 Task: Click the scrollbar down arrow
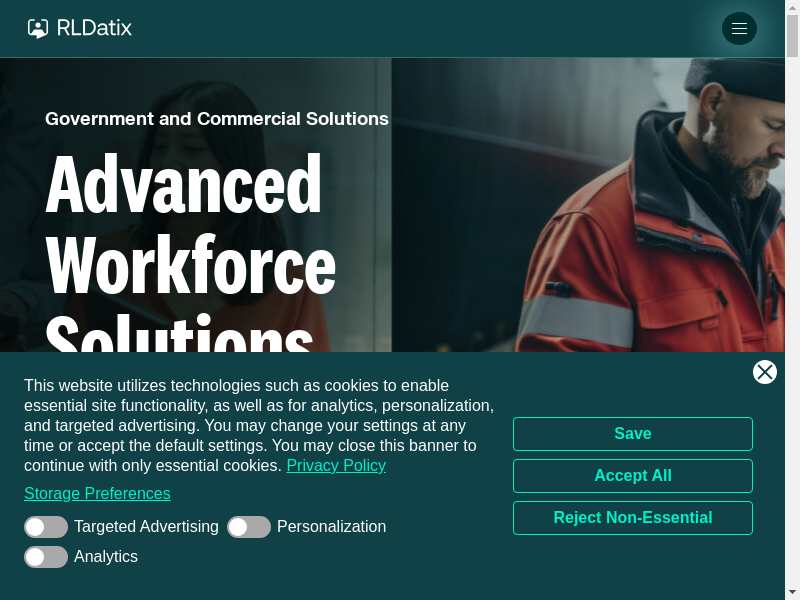click(x=792, y=592)
